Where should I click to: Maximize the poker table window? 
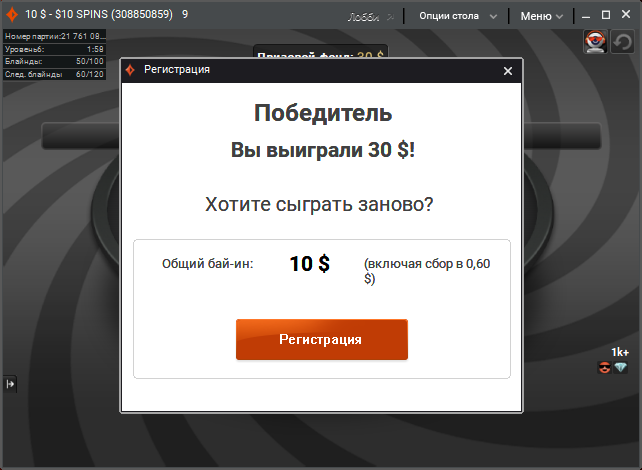click(x=606, y=15)
